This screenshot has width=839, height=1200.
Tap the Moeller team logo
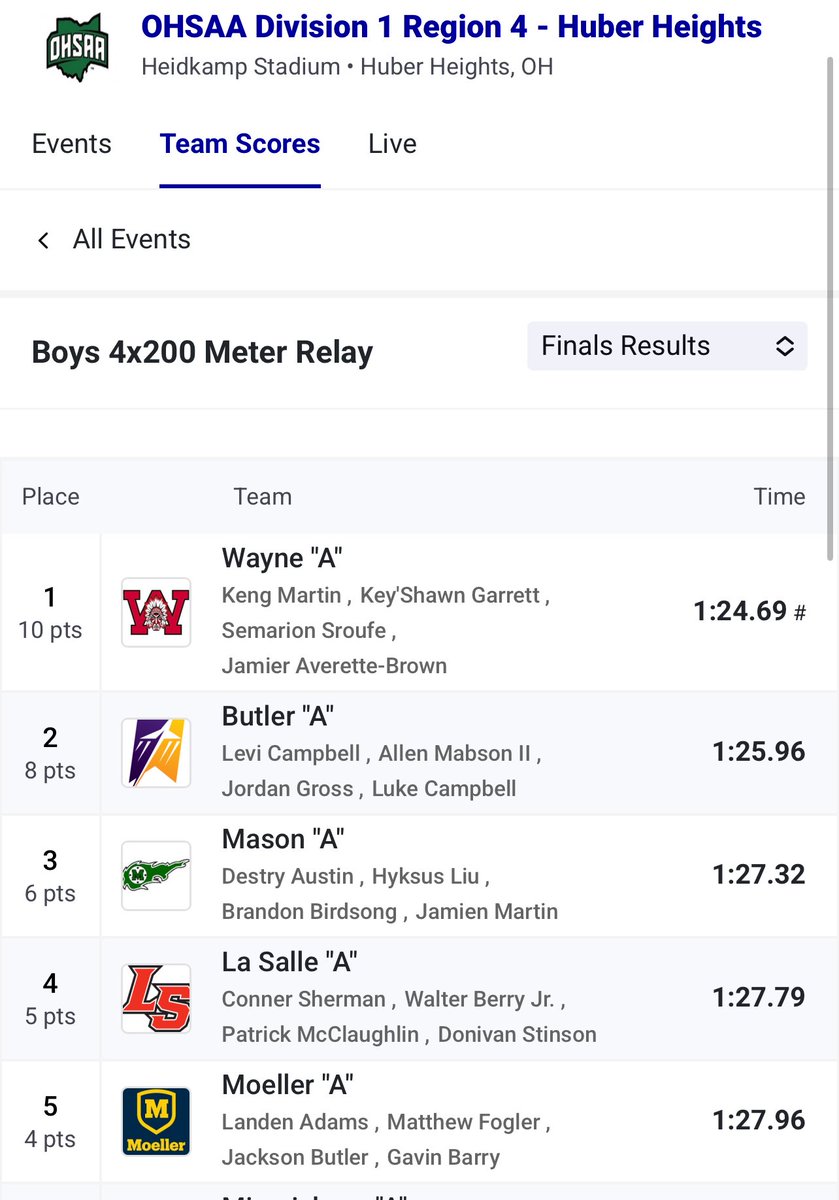pyautogui.click(x=156, y=1121)
